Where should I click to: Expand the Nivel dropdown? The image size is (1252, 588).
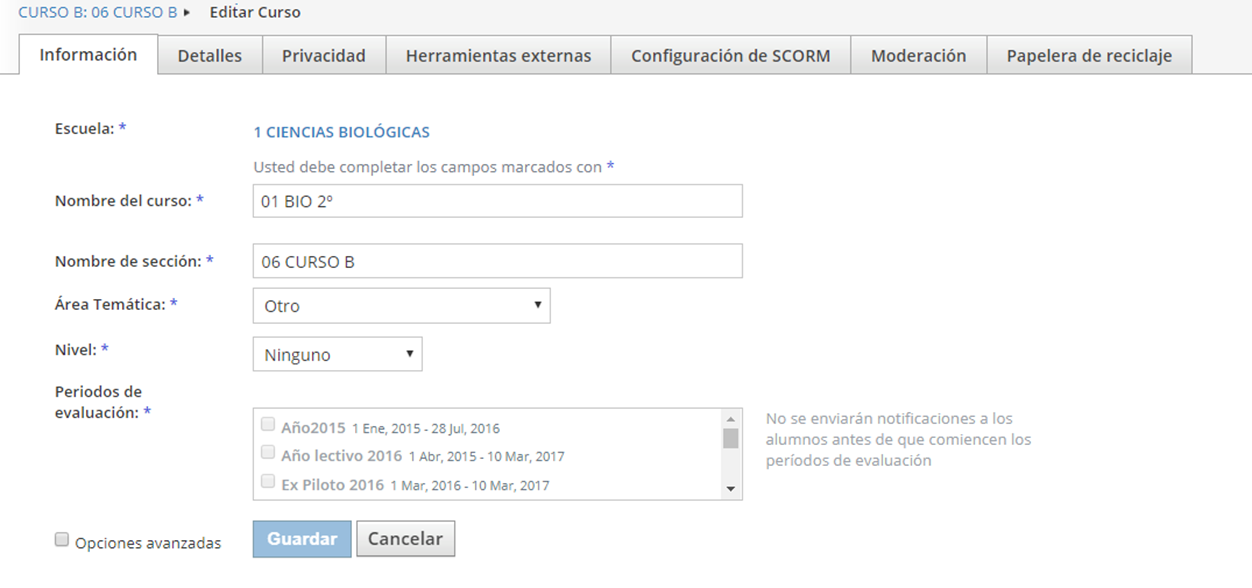click(x=337, y=353)
